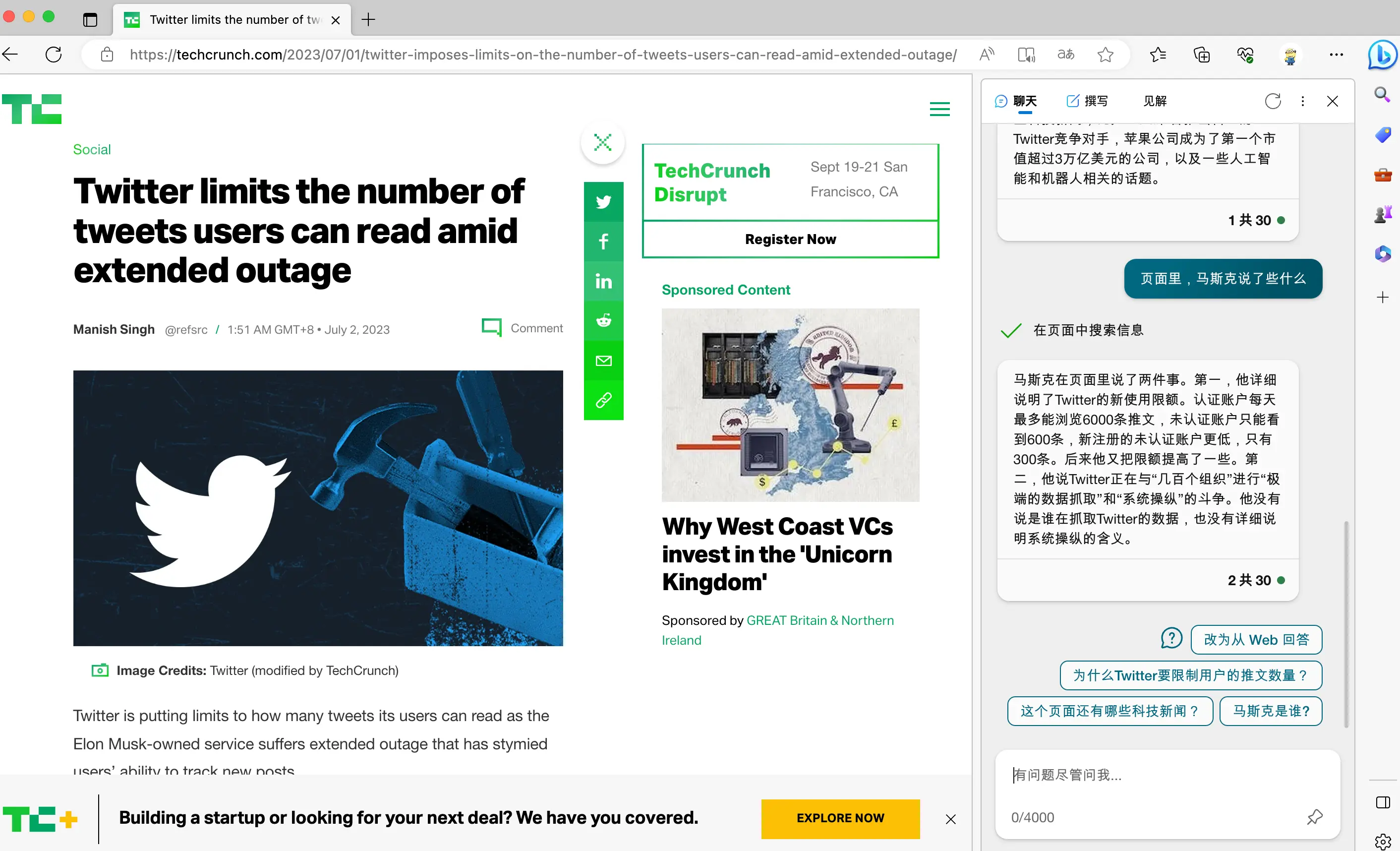Image resolution: width=1400 pixels, height=851 pixels.
Task: Open author Manish Singh's page
Action: click(x=114, y=329)
